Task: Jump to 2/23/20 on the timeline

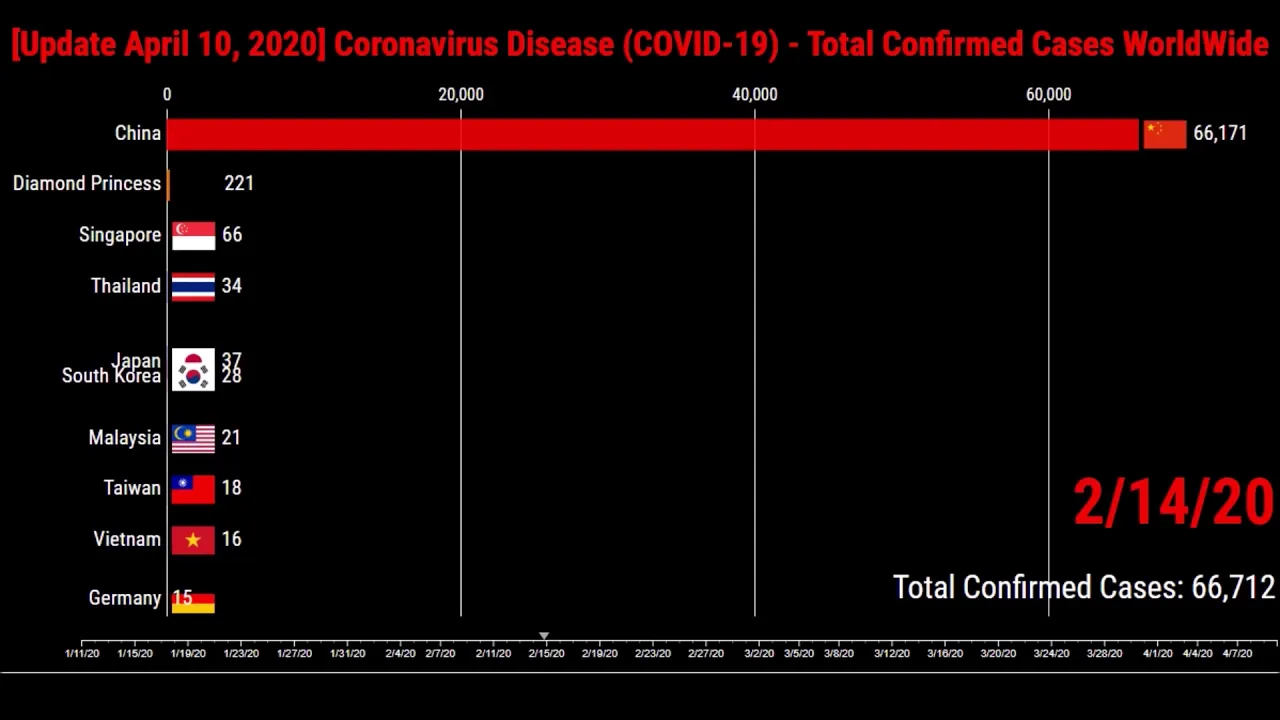Action: [652, 653]
